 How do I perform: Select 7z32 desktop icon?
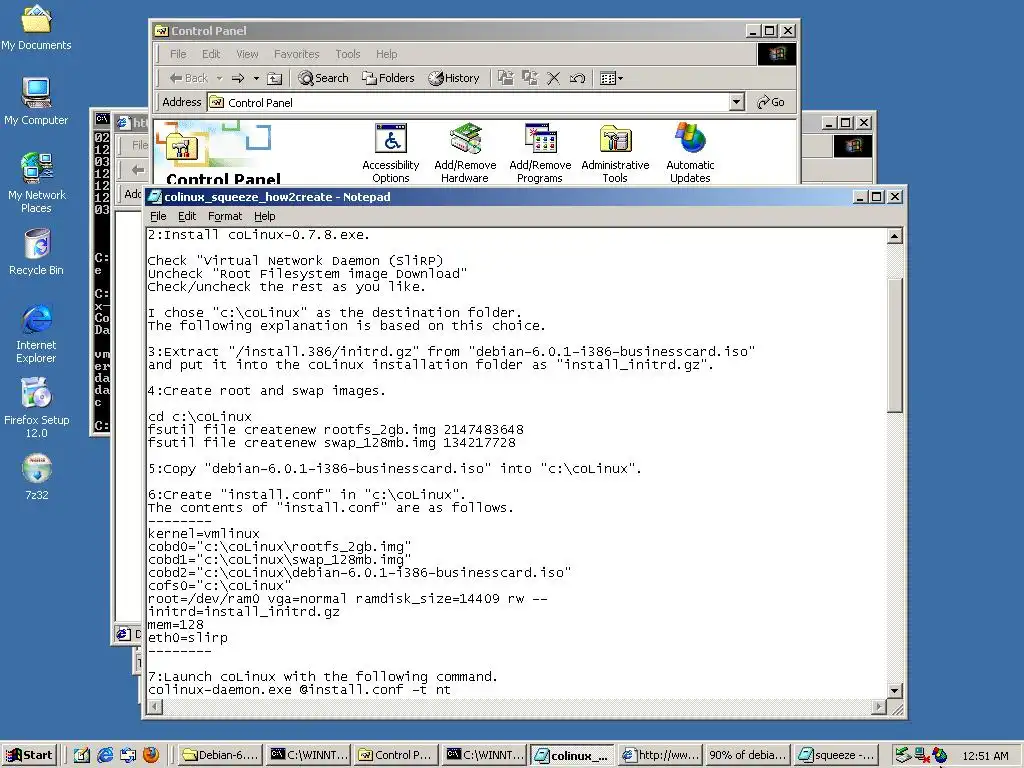click(37, 477)
